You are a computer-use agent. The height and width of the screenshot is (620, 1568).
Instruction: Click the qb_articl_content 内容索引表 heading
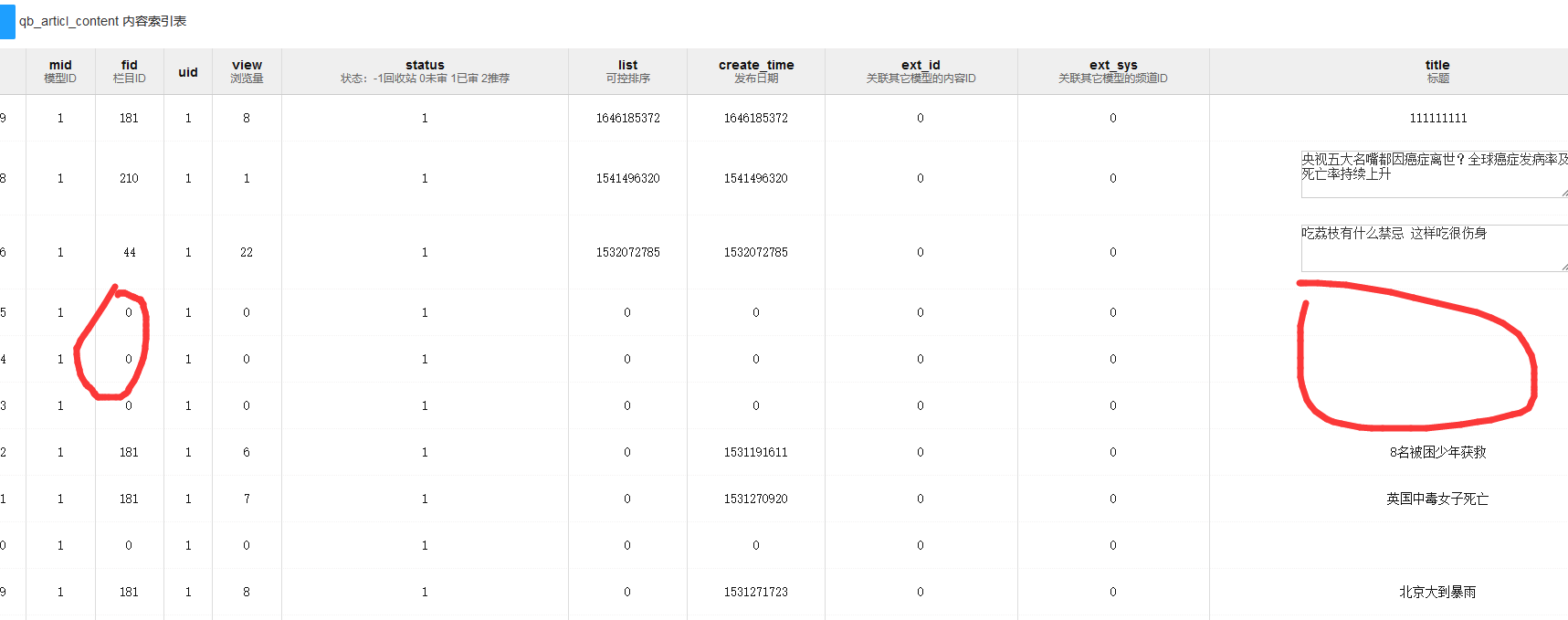pyautogui.click(x=102, y=21)
